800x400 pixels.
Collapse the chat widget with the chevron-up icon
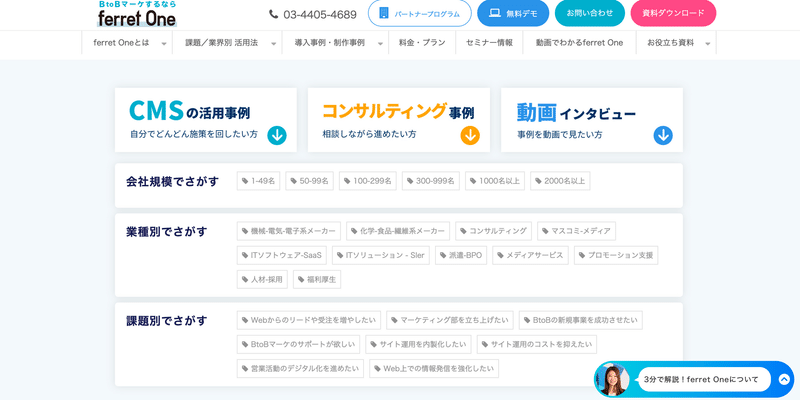(x=784, y=380)
